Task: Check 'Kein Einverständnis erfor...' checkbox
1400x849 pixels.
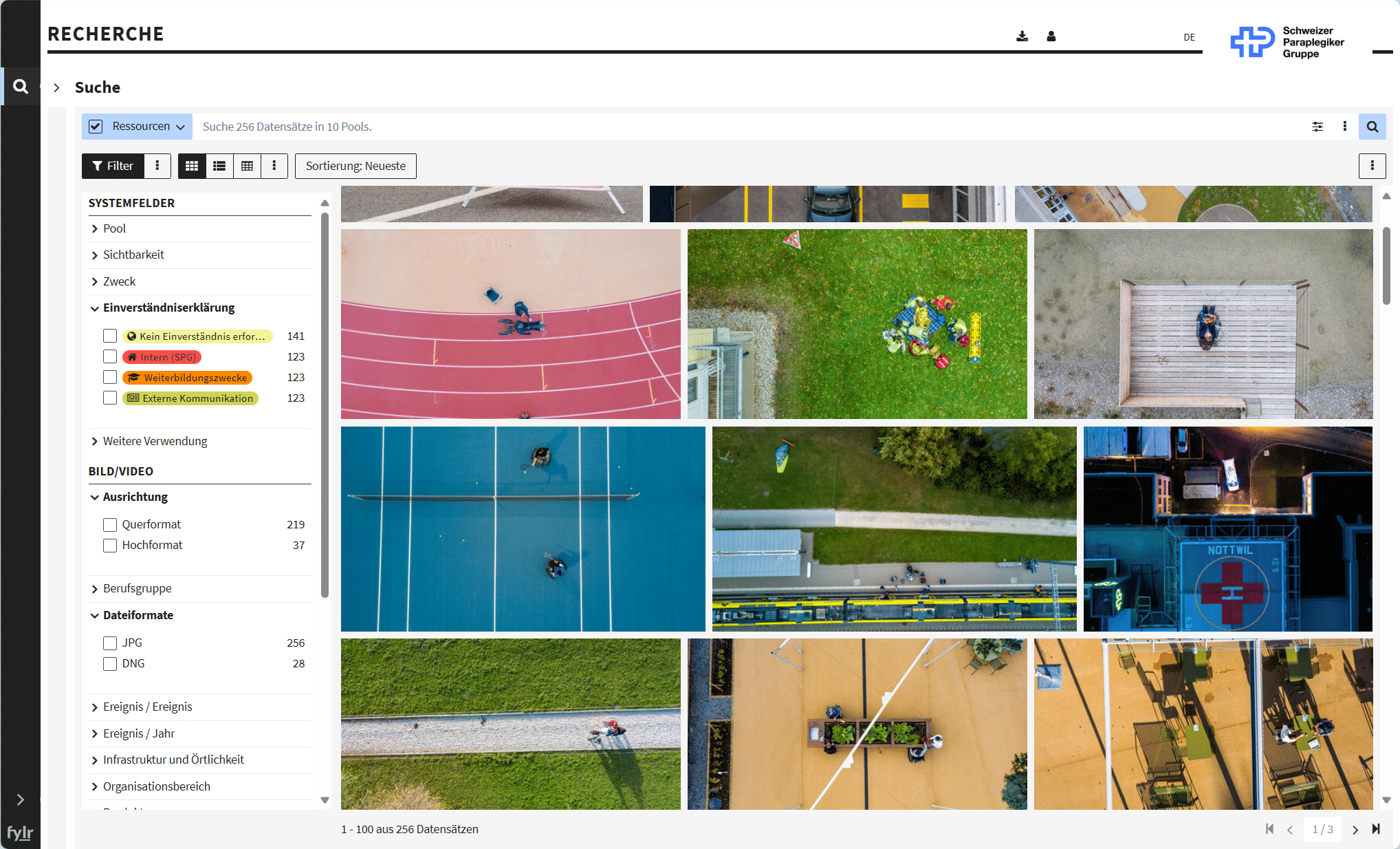Action: [110, 336]
